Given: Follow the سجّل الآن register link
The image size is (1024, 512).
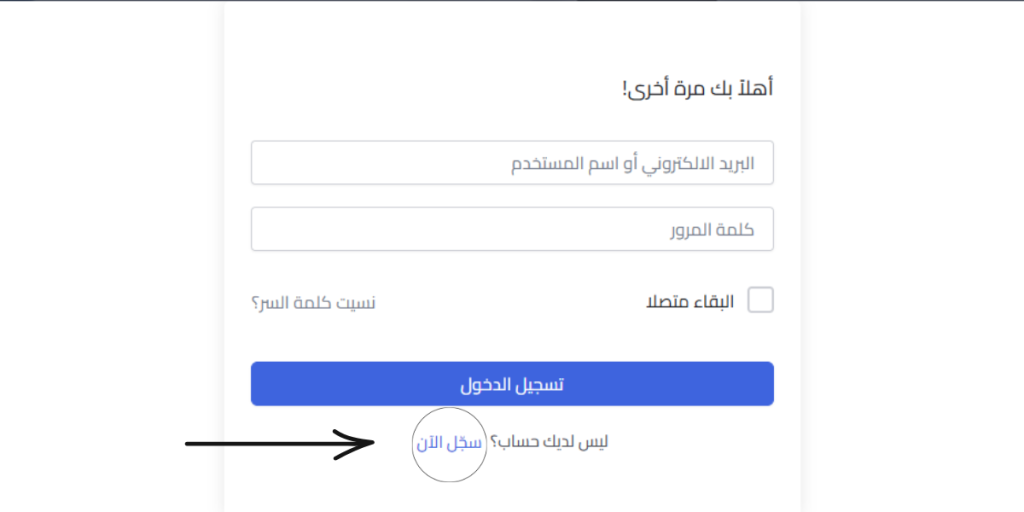Looking at the screenshot, I should pyautogui.click(x=449, y=443).
